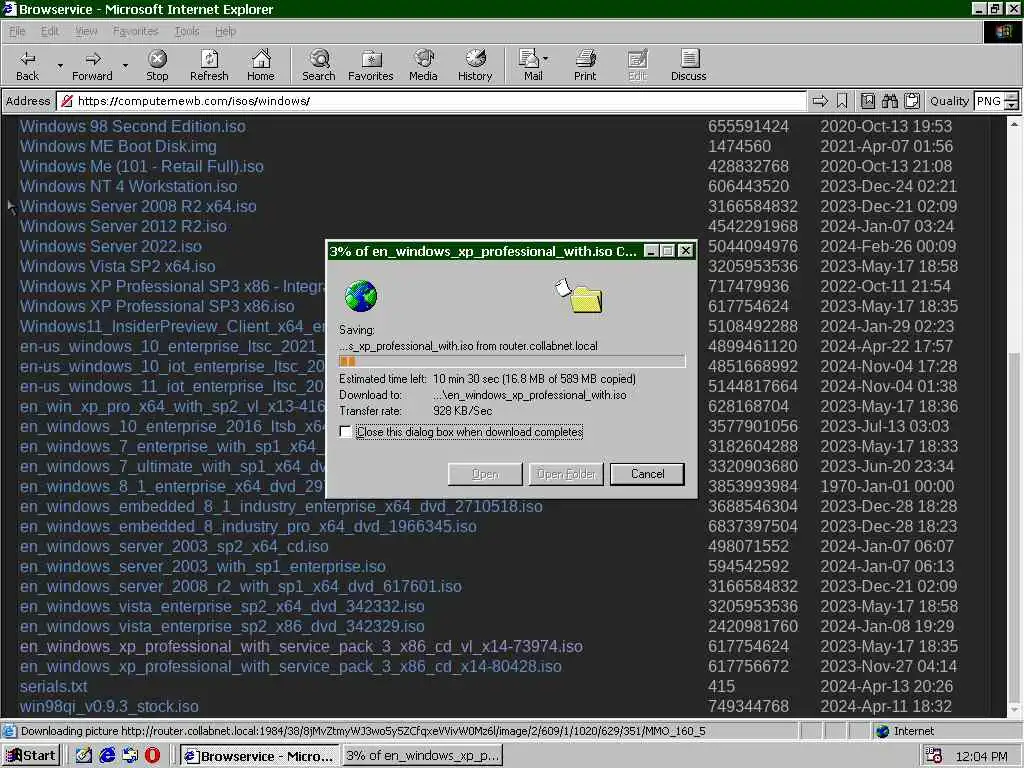The width and height of the screenshot is (1024, 768).
Task: Open the Favorites menu
Action: tap(135, 31)
